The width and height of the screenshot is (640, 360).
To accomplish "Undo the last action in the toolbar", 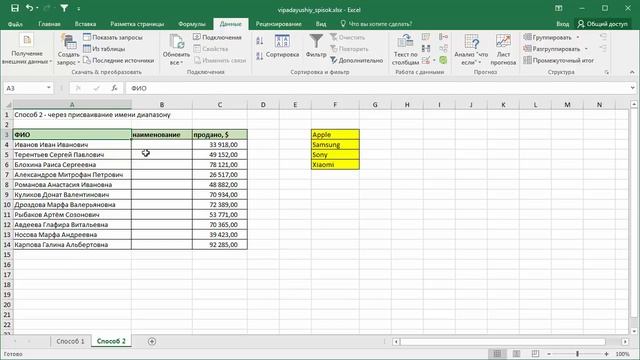I will coord(29,8).
